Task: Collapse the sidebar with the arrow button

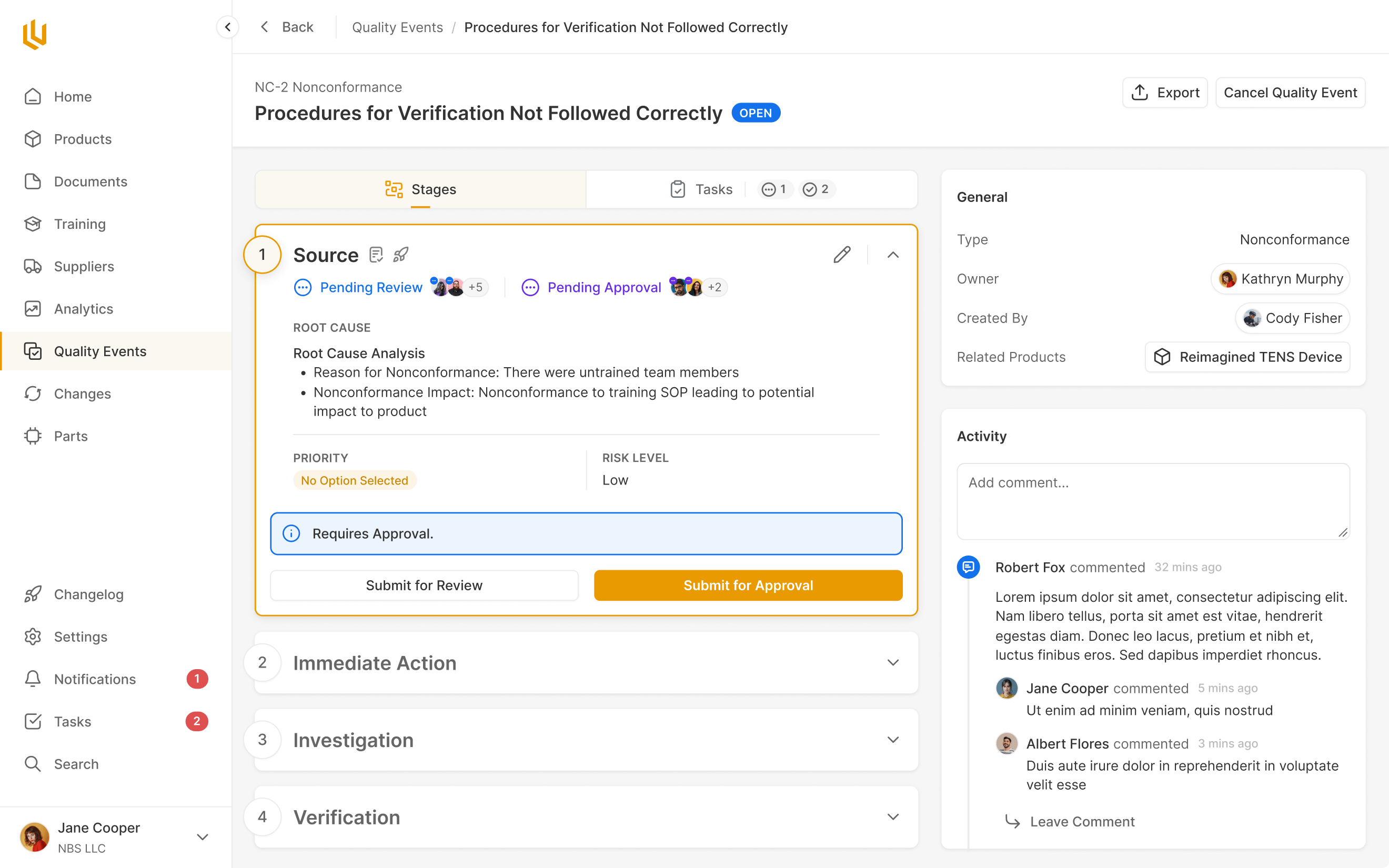Action: [x=228, y=27]
